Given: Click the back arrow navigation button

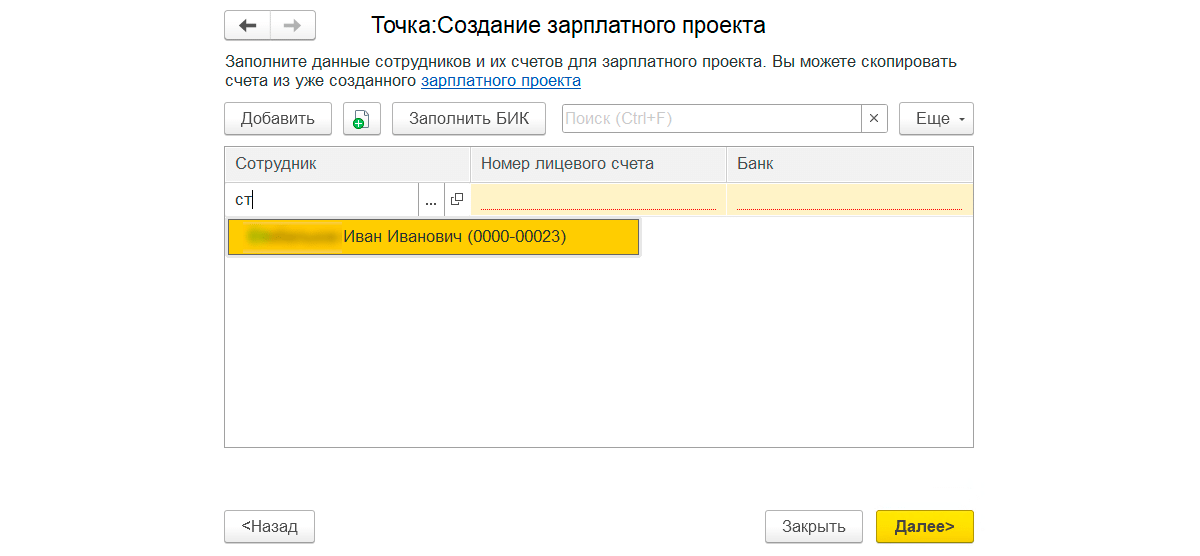Looking at the screenshot, I should point(248,25).
